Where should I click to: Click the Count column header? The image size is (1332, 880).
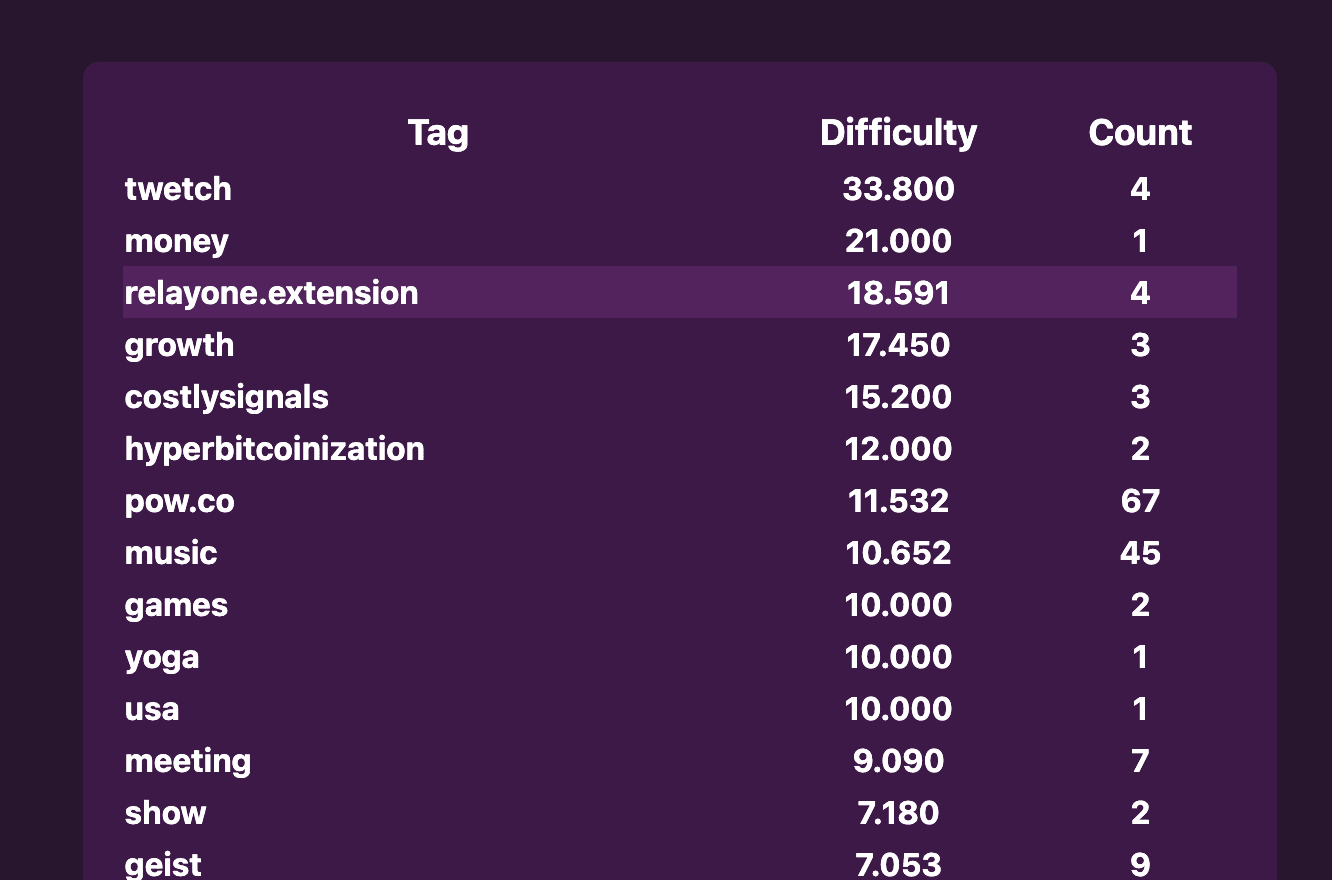coord(1140,133)
